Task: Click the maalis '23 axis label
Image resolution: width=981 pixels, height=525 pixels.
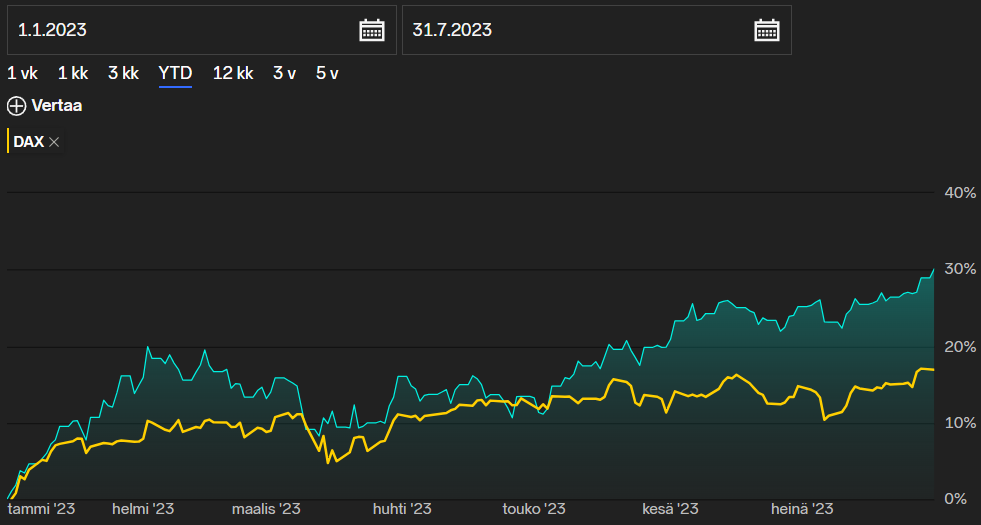Action: point(267,509)
